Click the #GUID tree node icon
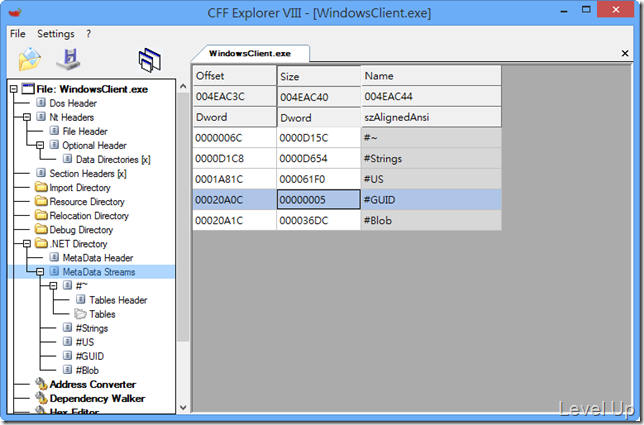 tap(67, 356)
